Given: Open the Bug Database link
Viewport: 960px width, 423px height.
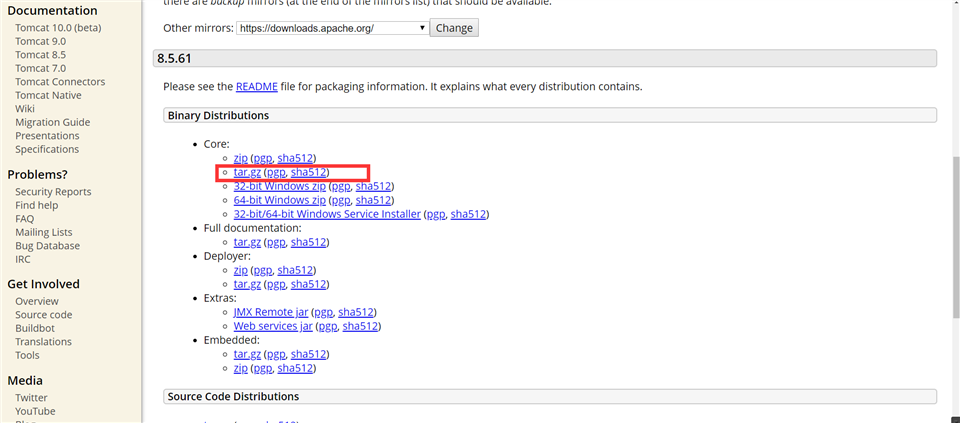Looking at the screenshot, I should point(47,245).
